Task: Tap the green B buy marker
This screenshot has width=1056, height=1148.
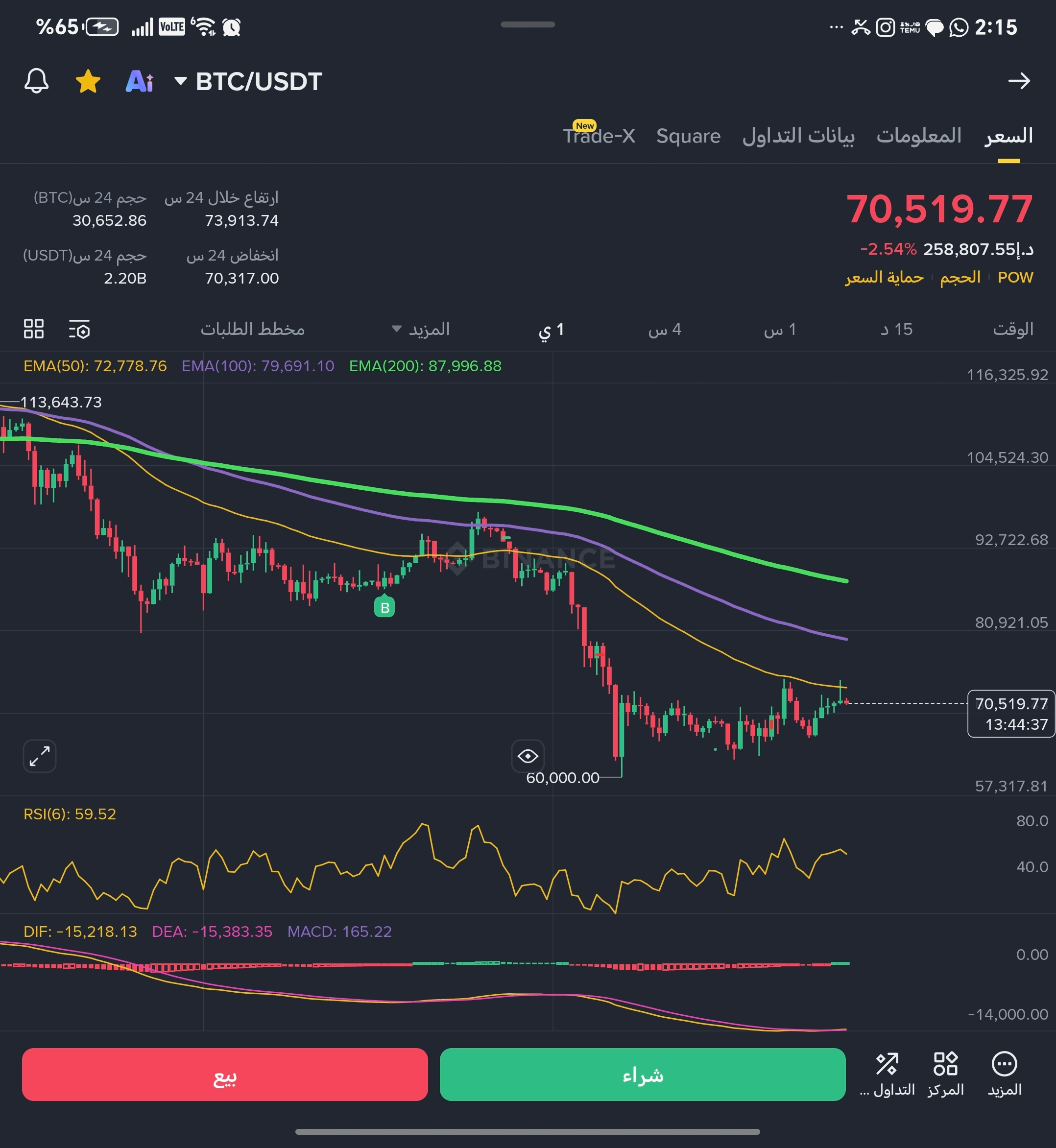Action: pos(384,607)
